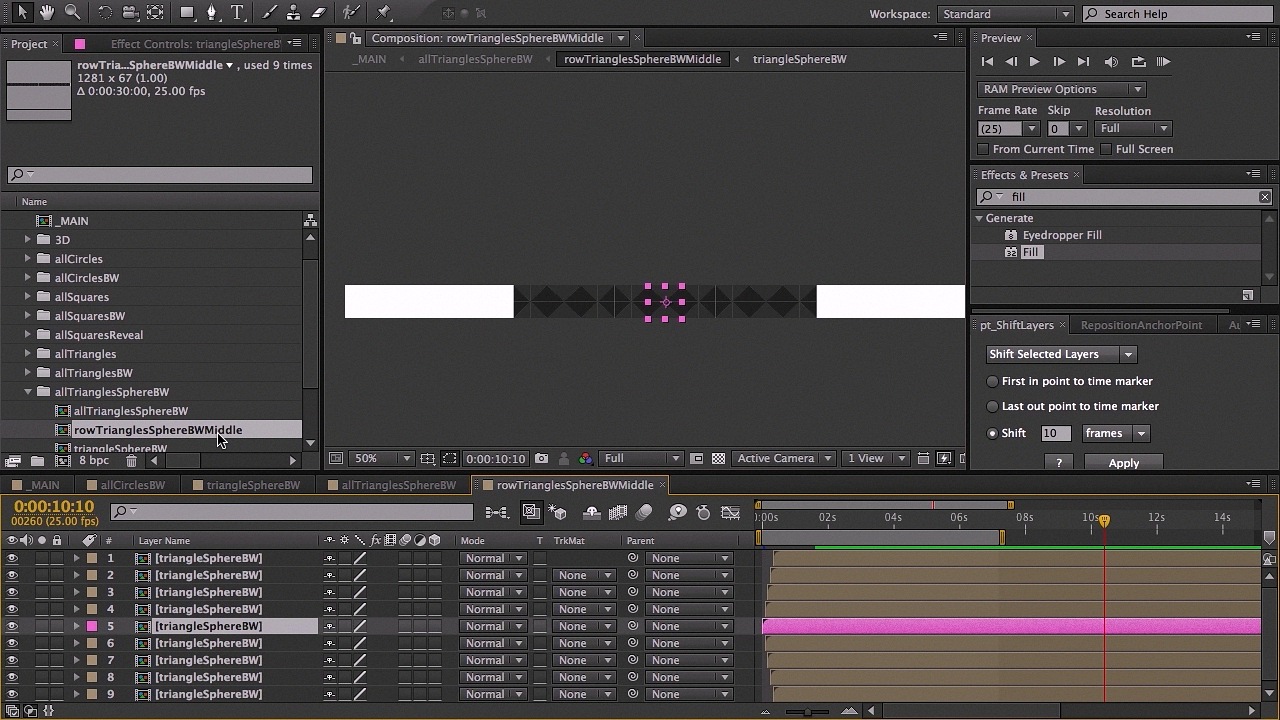Open preview Resolution Full dropdown
The width and height of the screenshot is (1280, 720).
(x=1132, y=128)
